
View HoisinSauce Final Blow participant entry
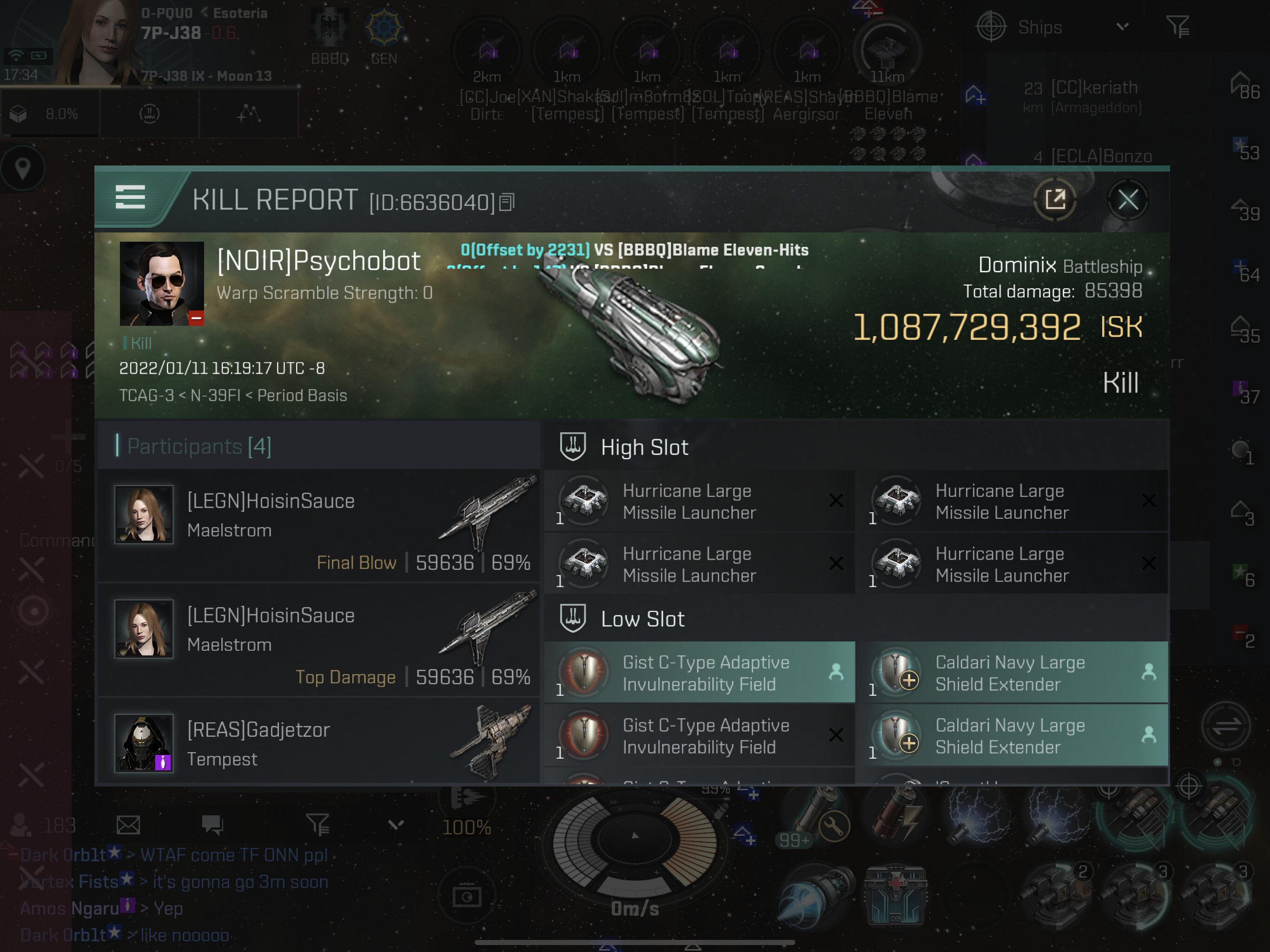pyautogui.click(x=319, y=526)
